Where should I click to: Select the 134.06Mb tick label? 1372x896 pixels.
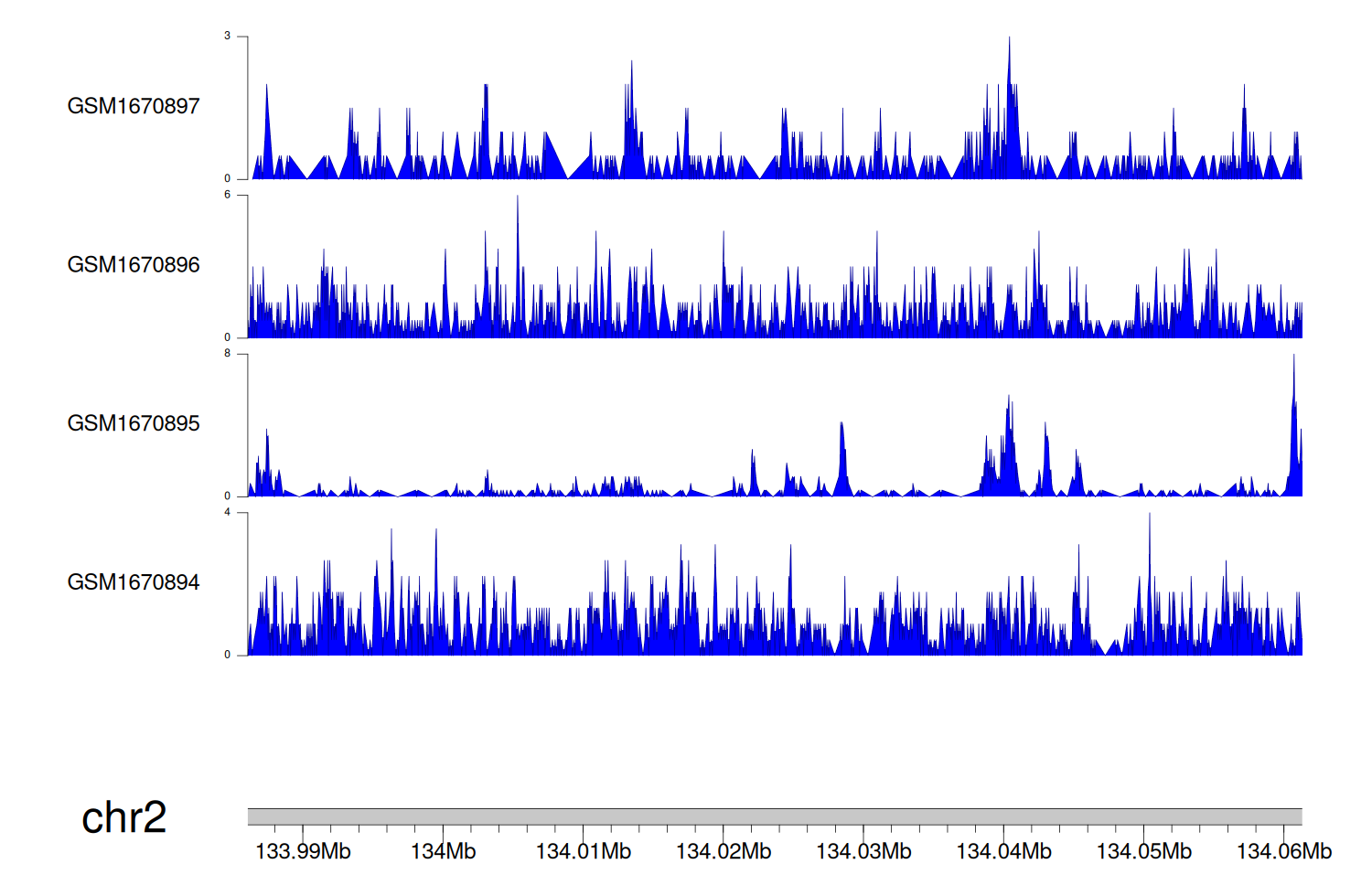click(1283, 851)
